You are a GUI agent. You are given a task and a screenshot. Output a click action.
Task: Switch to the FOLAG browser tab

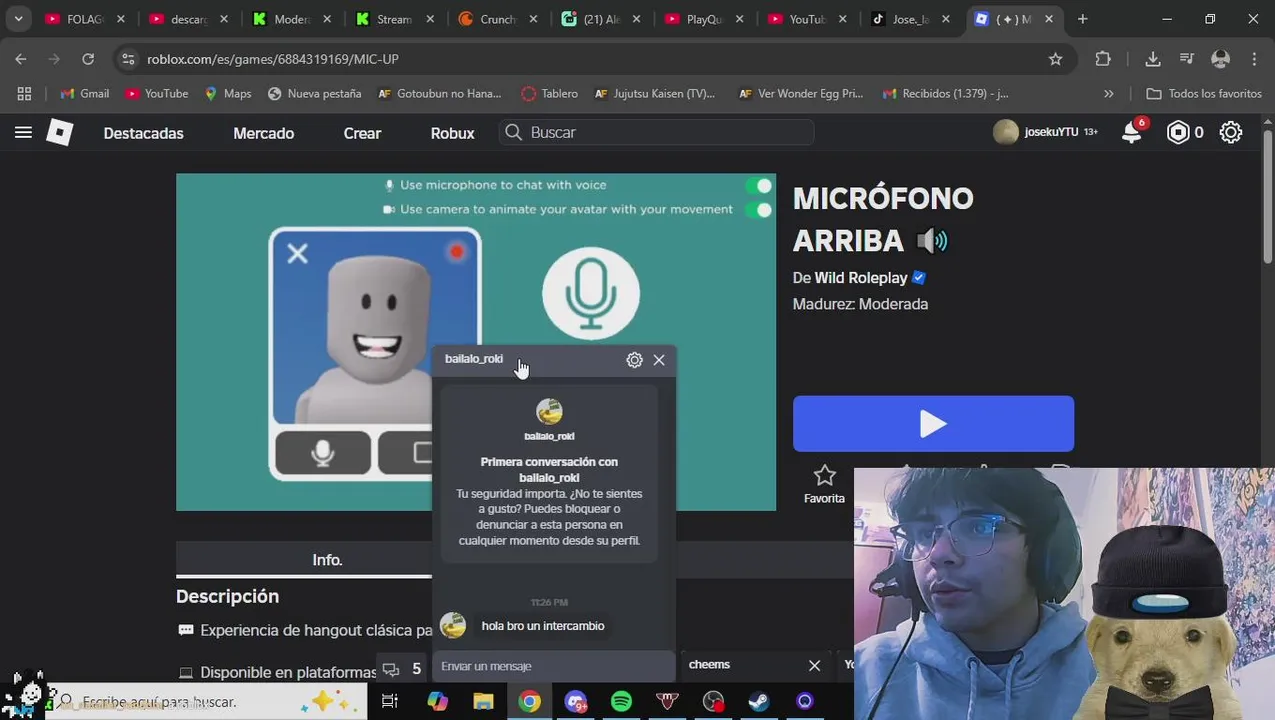pyautogui.click(x=85, y=19)
